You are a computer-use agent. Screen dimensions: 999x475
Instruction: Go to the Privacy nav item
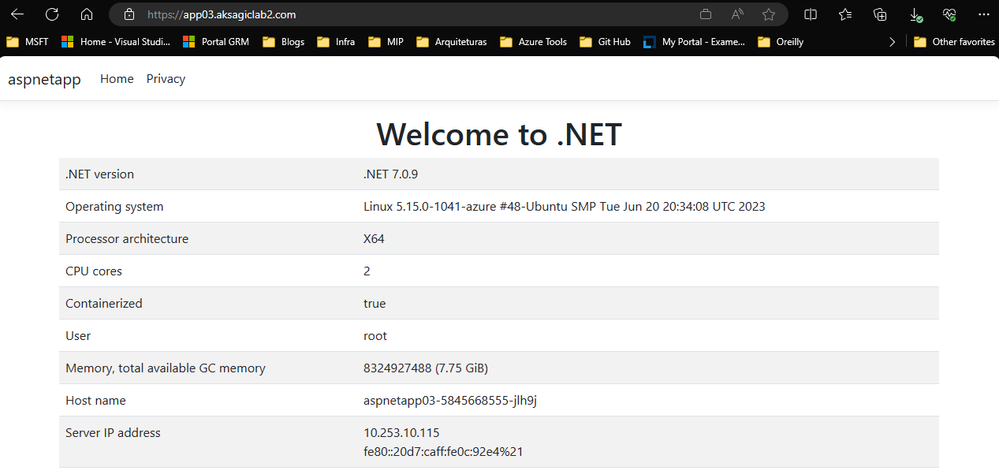(x=166, y=79)
